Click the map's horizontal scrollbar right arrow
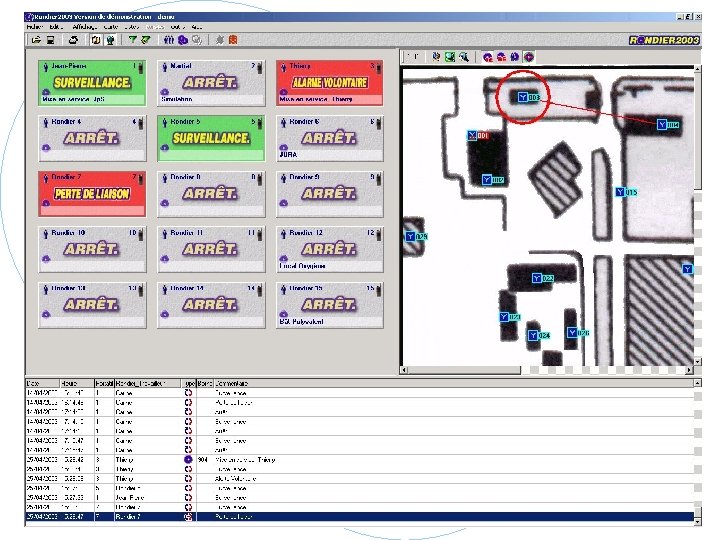This screenshot has width=720, height=540. click(x=689, y=370)
